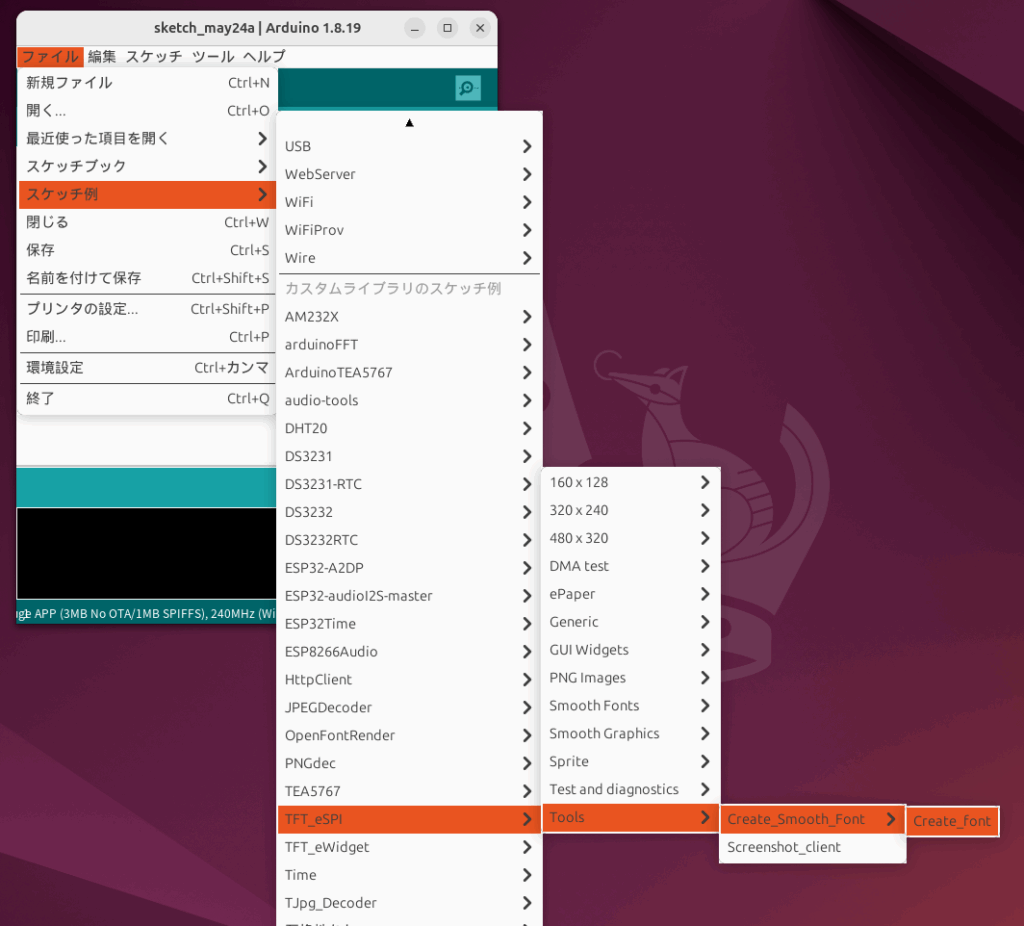
Task: Open the ツール menu
Action: pyautogui.click(x=213, y=57)
